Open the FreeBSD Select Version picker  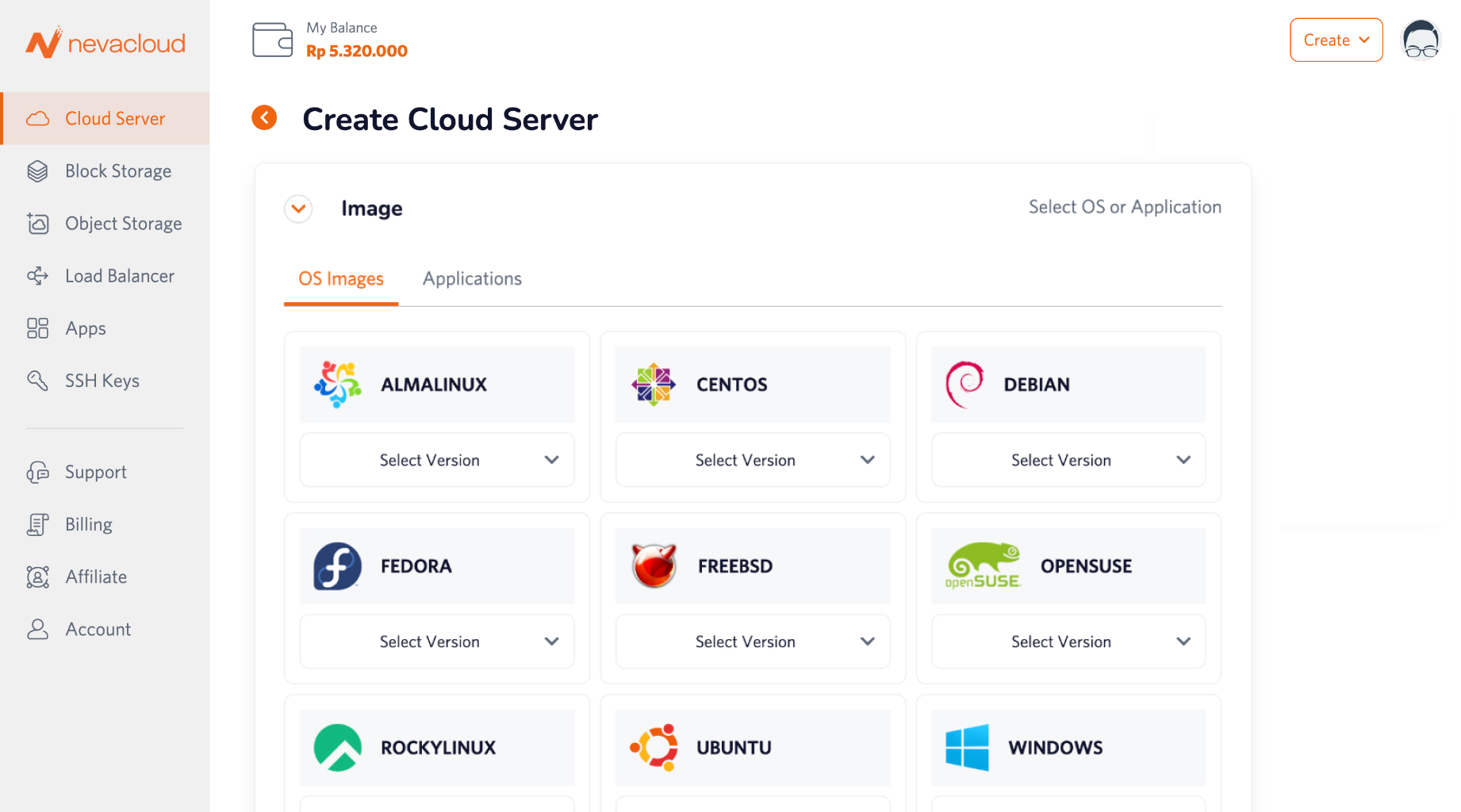[x=752, y=642]
